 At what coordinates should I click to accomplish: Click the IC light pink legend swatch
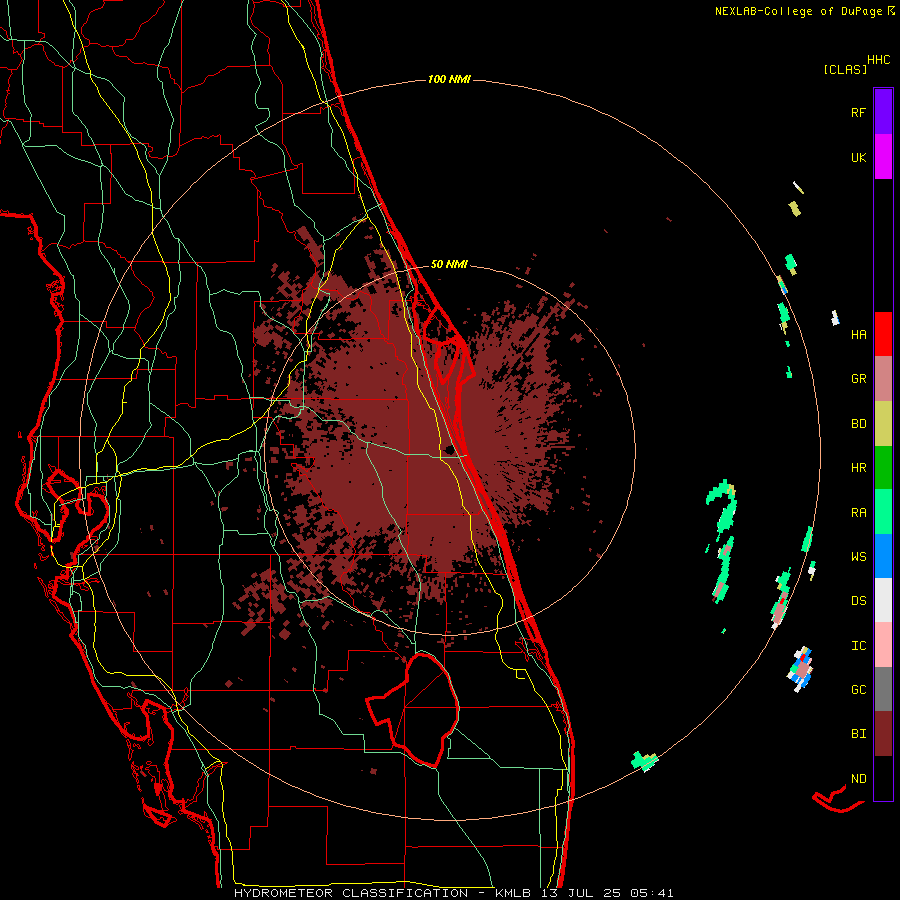(x=883, y=645)
